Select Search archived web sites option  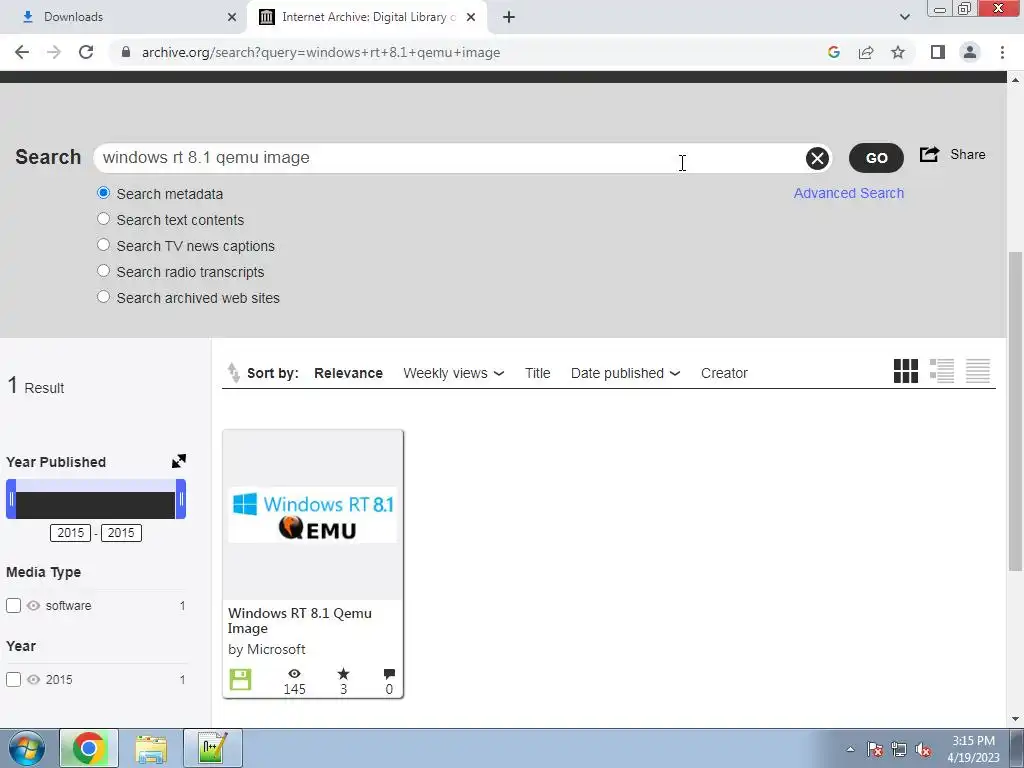click(103, 296)
